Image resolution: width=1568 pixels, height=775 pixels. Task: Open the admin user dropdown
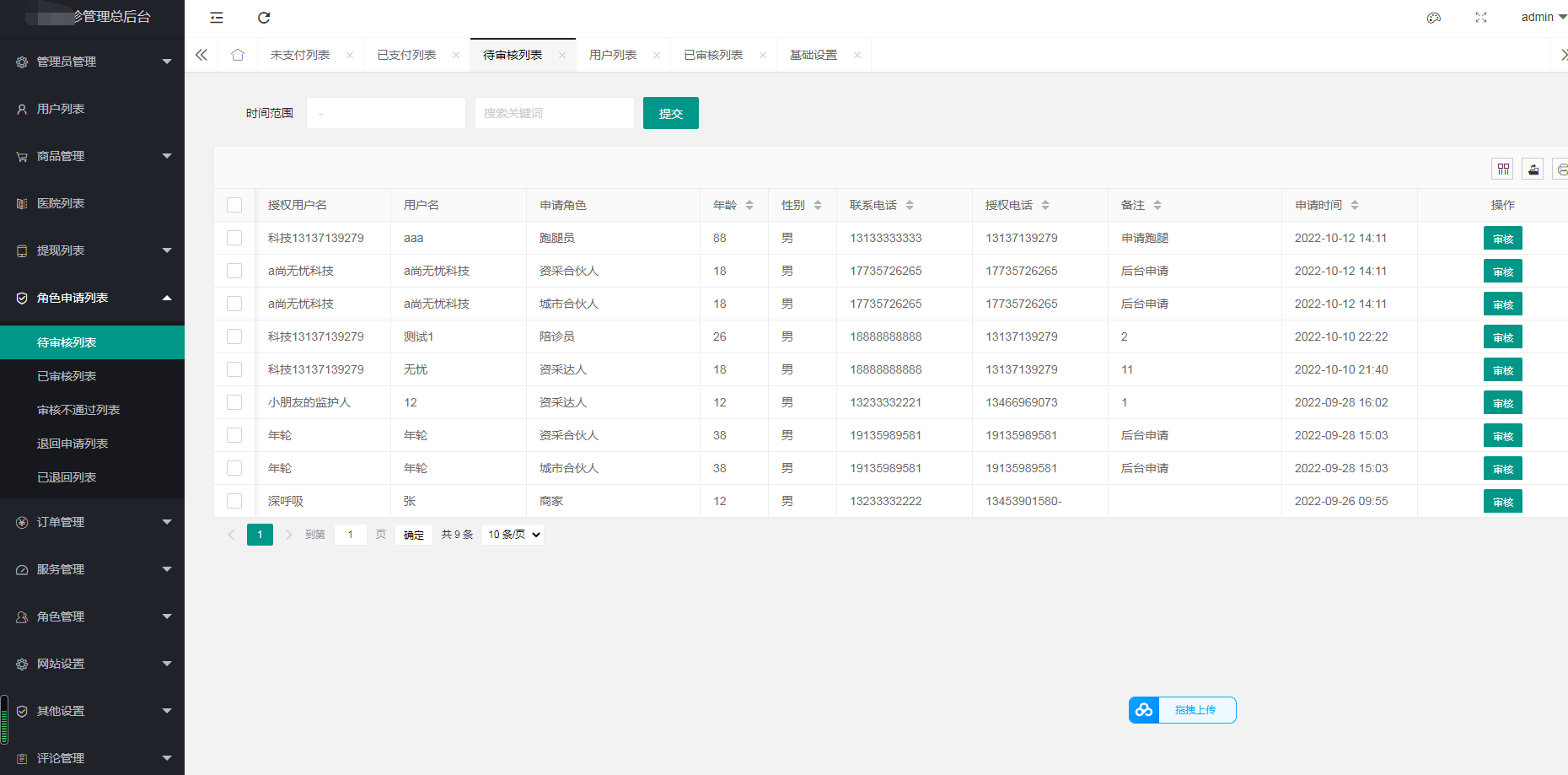[x=1543, y=18]
